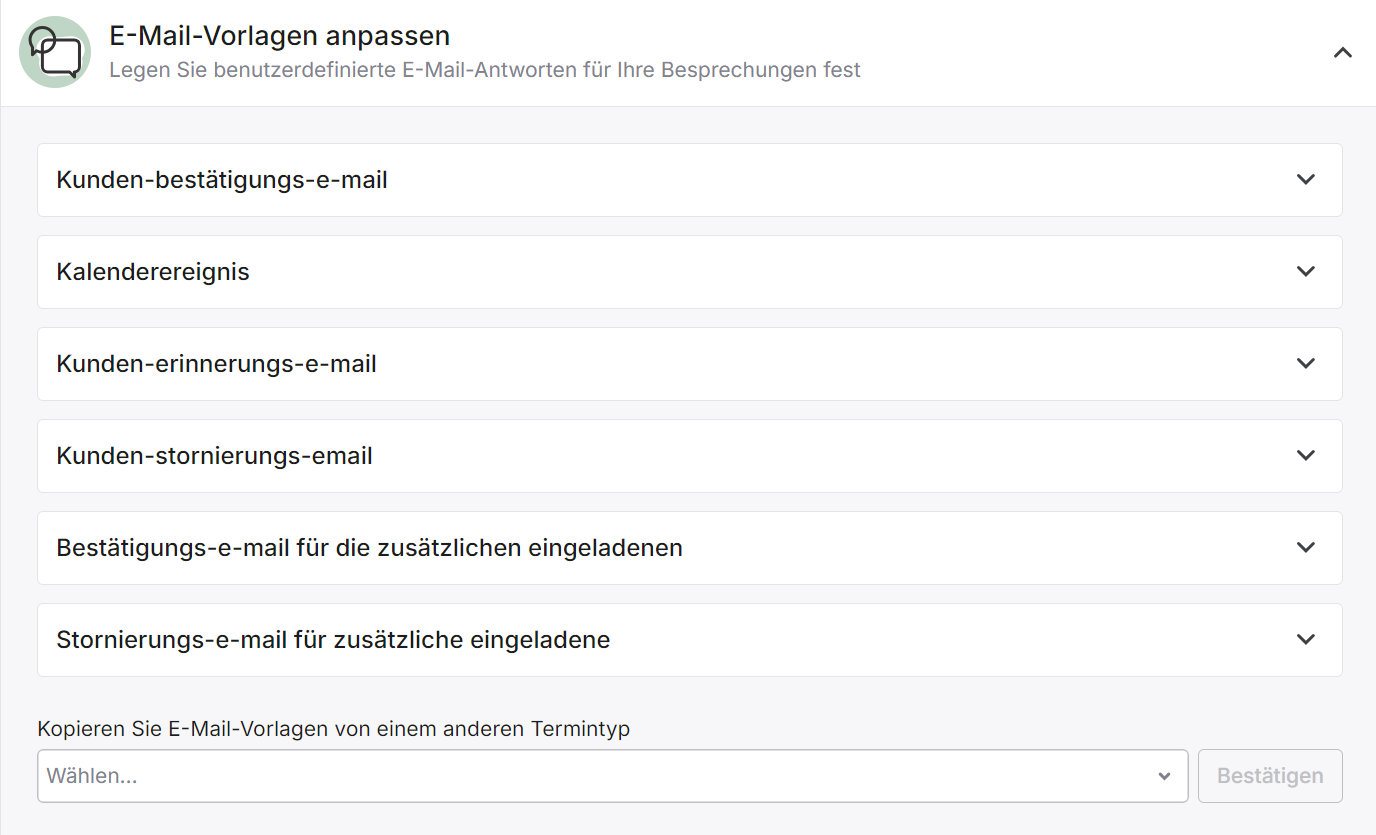The image size is (1376, 835).
Task: Open the Kunden-bestätigungs-e-mail panel
Action: tap(689, 180)
